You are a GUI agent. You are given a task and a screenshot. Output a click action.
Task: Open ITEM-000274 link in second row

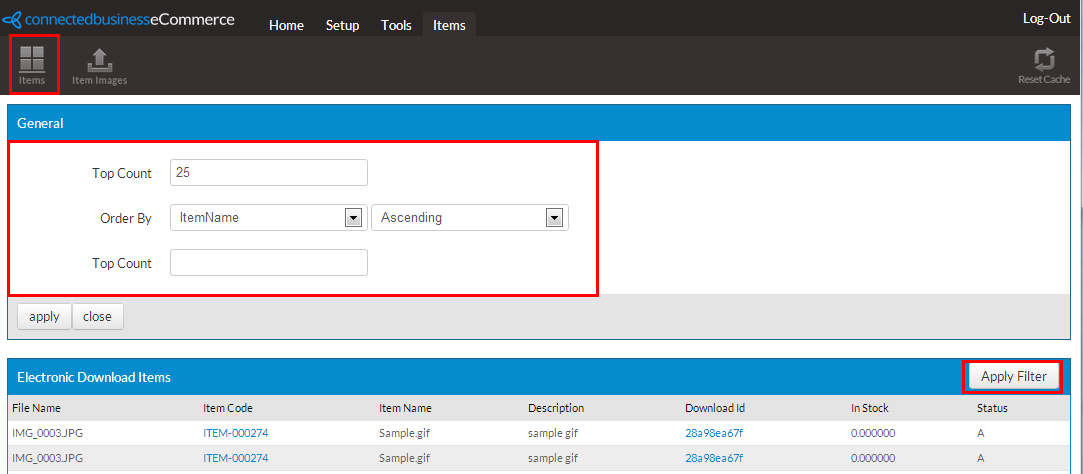tap(236, 457)
